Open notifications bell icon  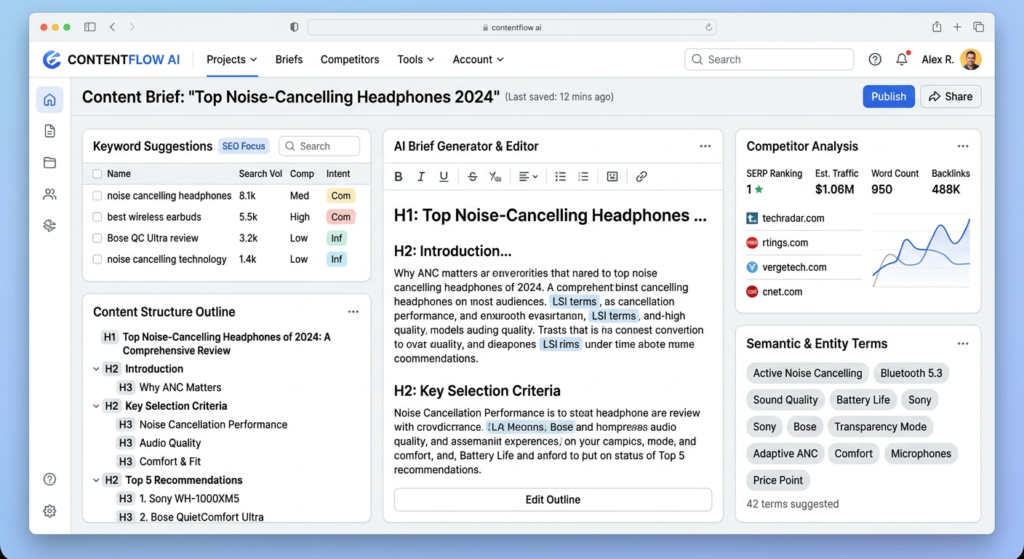point(902,59)
